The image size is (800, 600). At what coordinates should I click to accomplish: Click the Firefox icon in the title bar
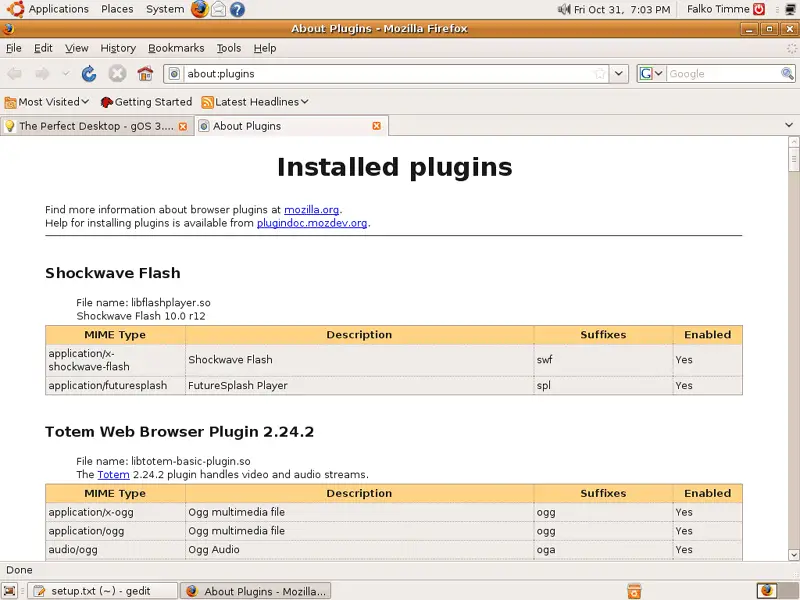pyautogui.click(x=8, y=29)
